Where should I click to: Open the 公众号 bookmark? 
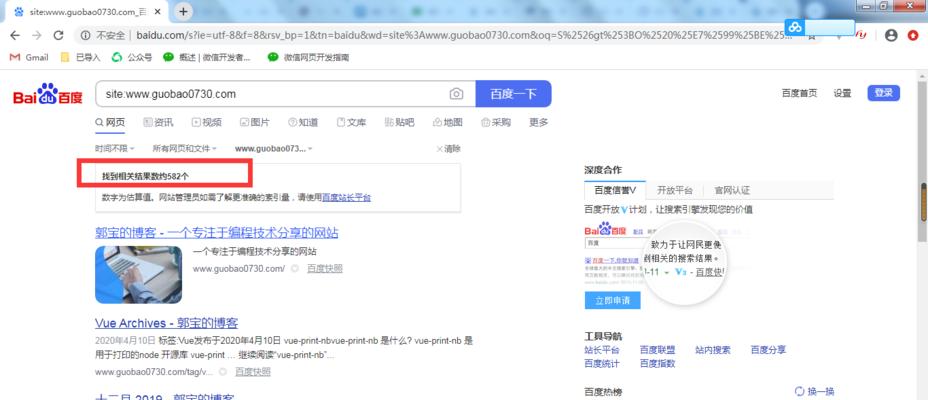pyautogui.click(x=132, y=57)
